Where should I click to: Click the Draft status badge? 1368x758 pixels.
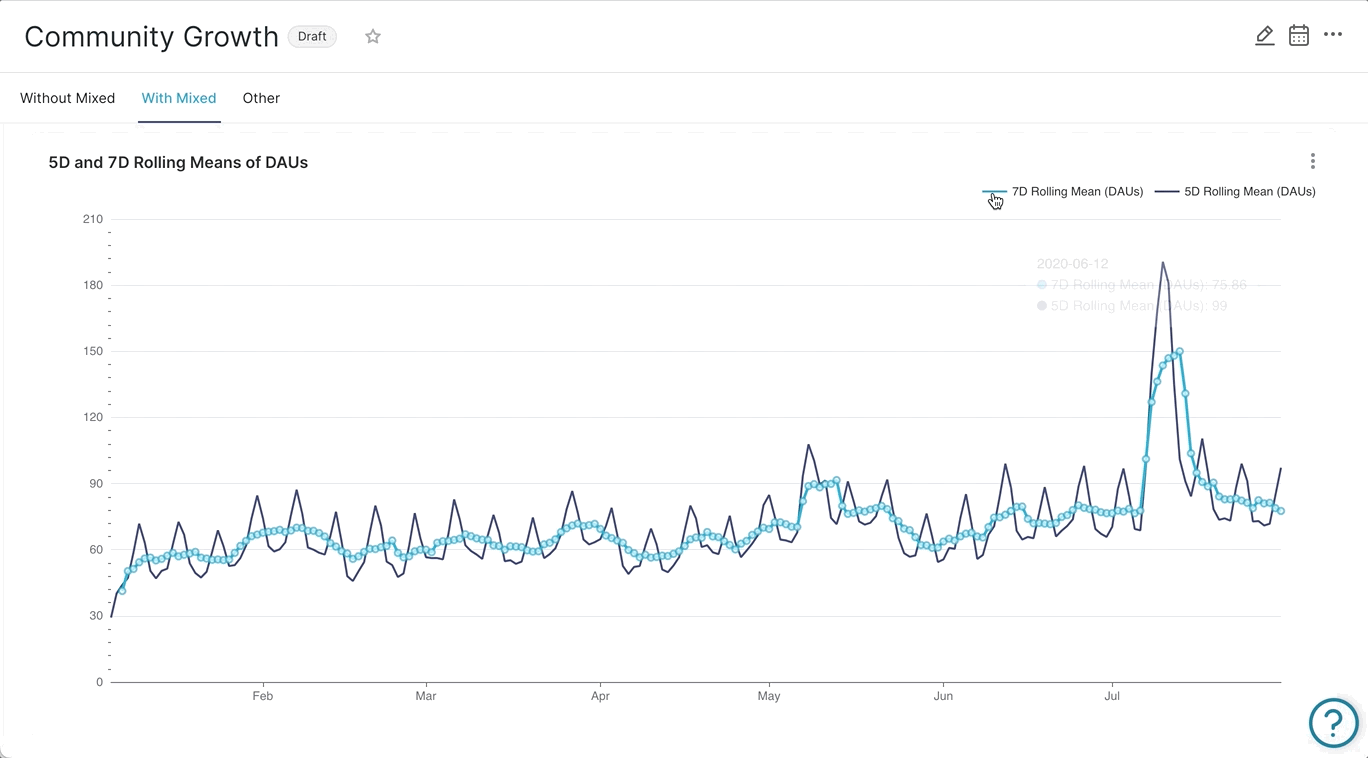[x=312, y=37]
